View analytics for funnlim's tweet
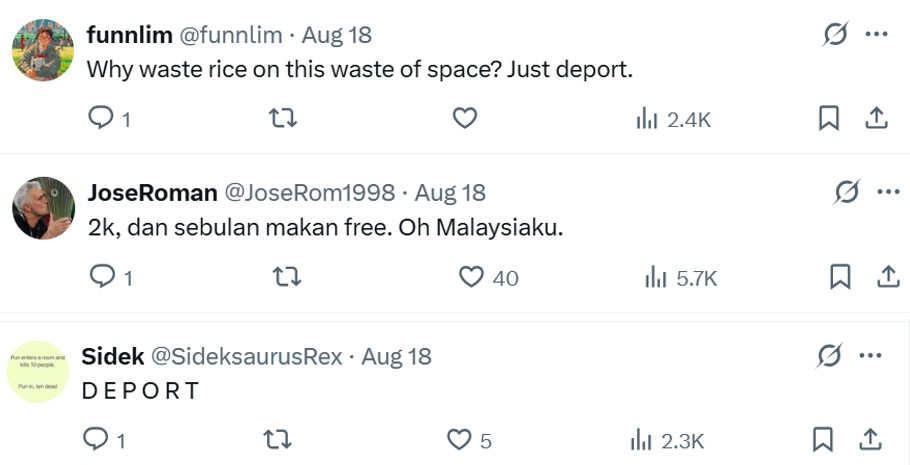This screenshot has height=465, width=910. pyautogui.click(x=673, y=120)
